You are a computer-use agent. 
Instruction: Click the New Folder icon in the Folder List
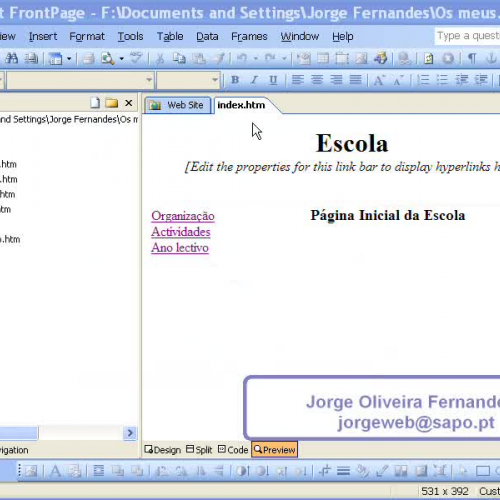[112, 103]
